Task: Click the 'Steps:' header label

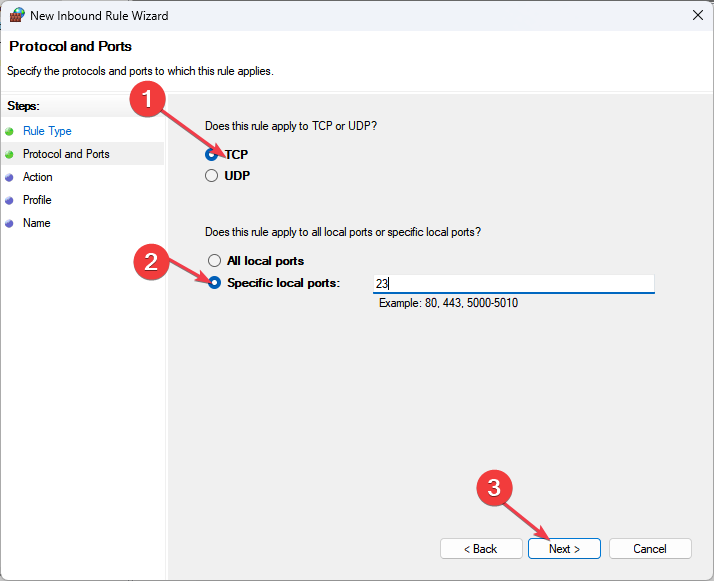Action: point(23,106)
